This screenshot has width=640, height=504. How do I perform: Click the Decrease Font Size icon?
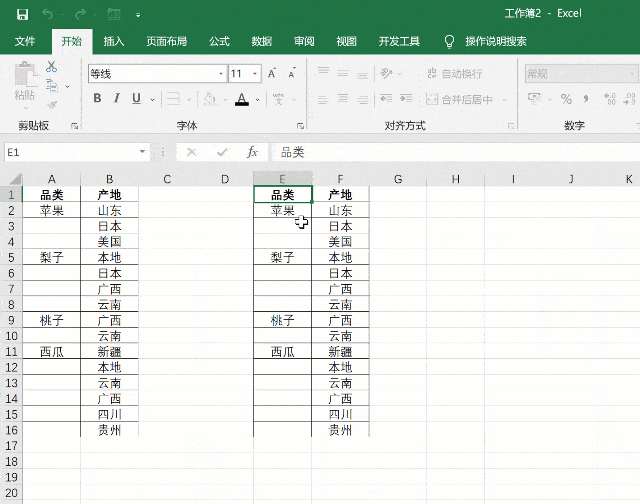[x=292, y=73]
